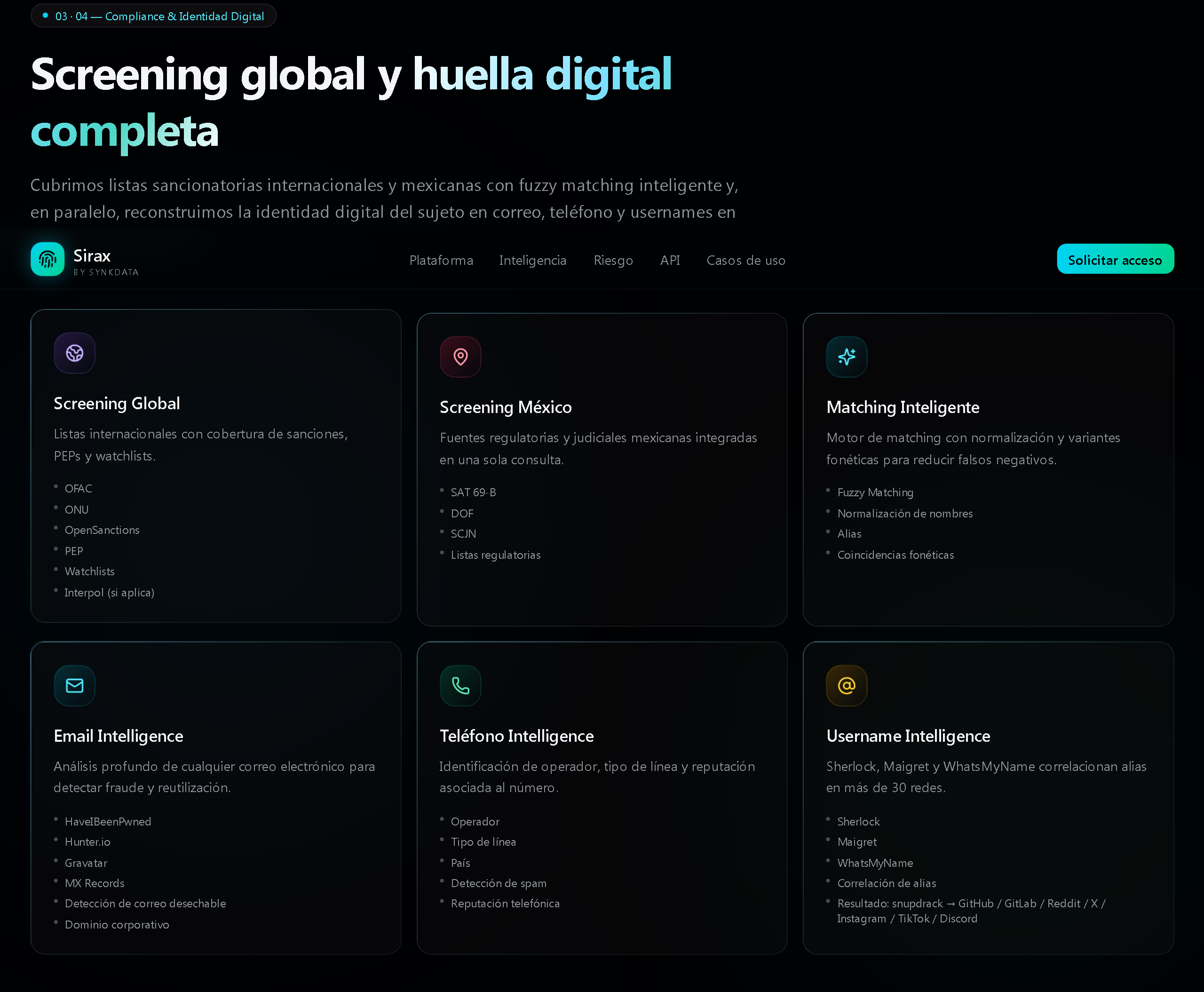Click the WhatsMyName list item
Screen dimensions: 1204x992
tap(875, 863)
